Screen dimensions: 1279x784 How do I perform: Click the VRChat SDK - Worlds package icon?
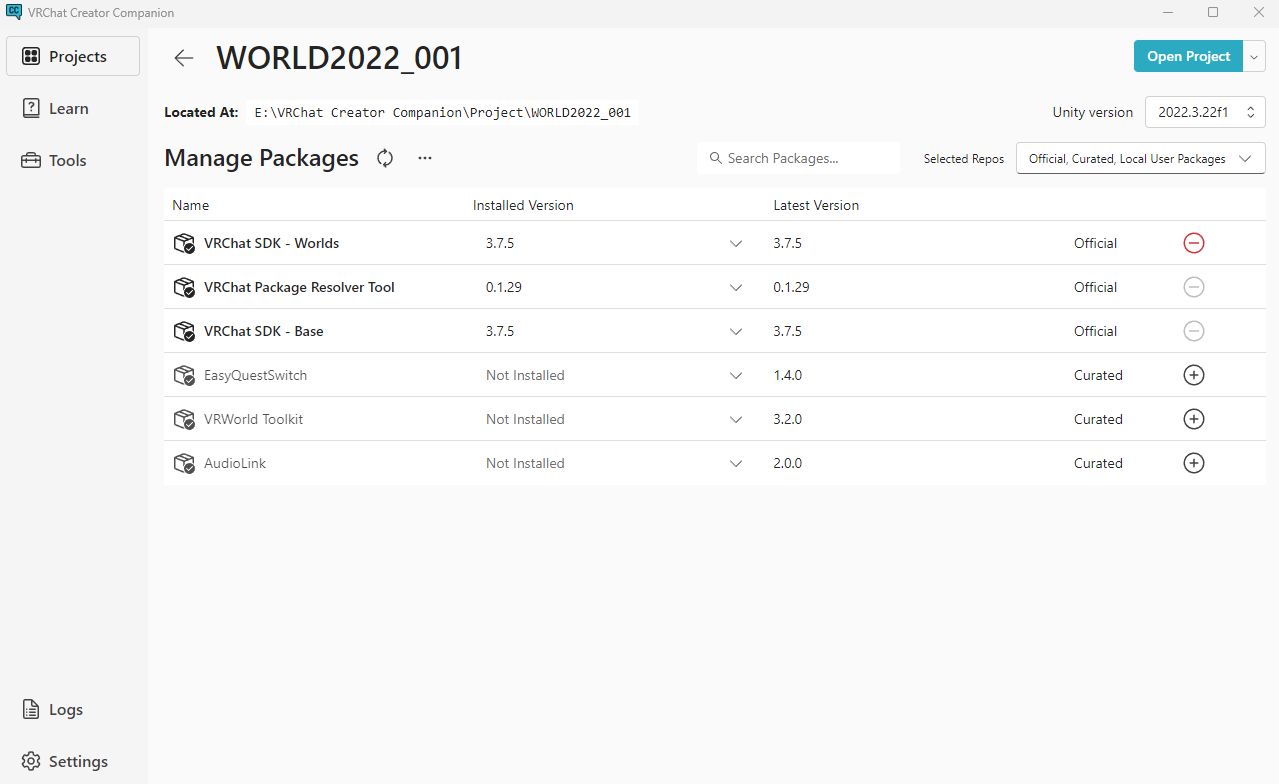point(184,244)
